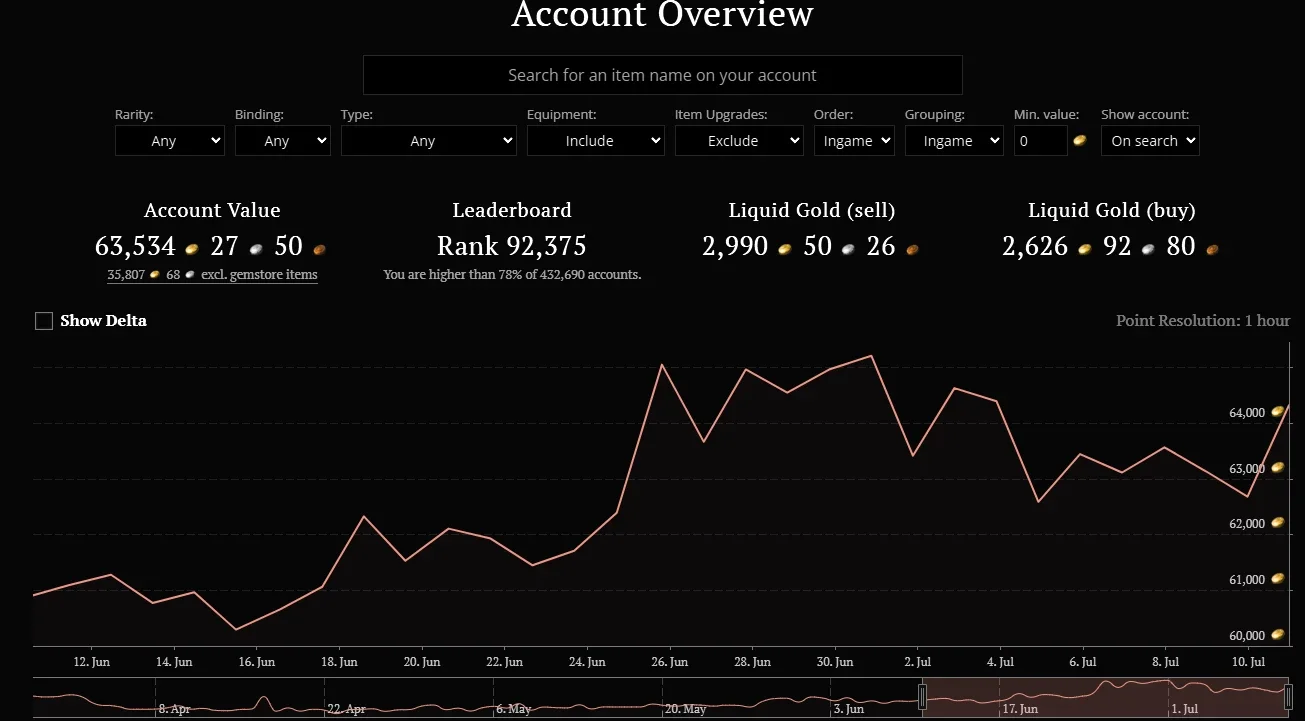
Task: Click the 26. Jun date on the chart axis
Action: [x=670, y=662]
